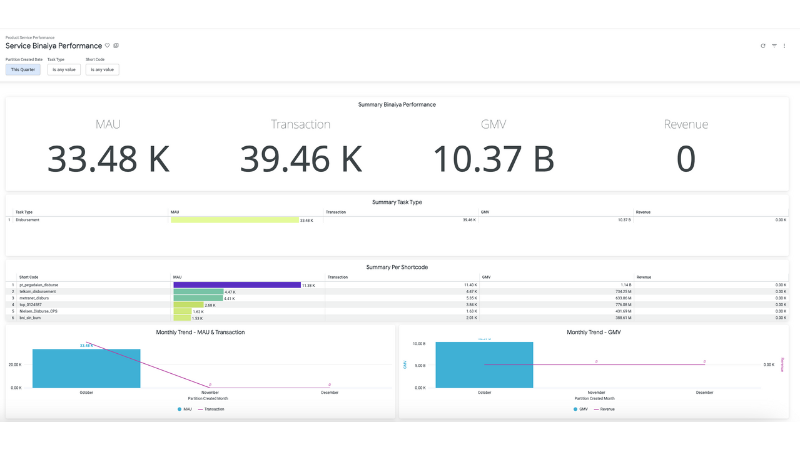This screenshot has width=800, height=450.
Task: Click the October GMV bar in trend chart
Action: pos(484,365)
